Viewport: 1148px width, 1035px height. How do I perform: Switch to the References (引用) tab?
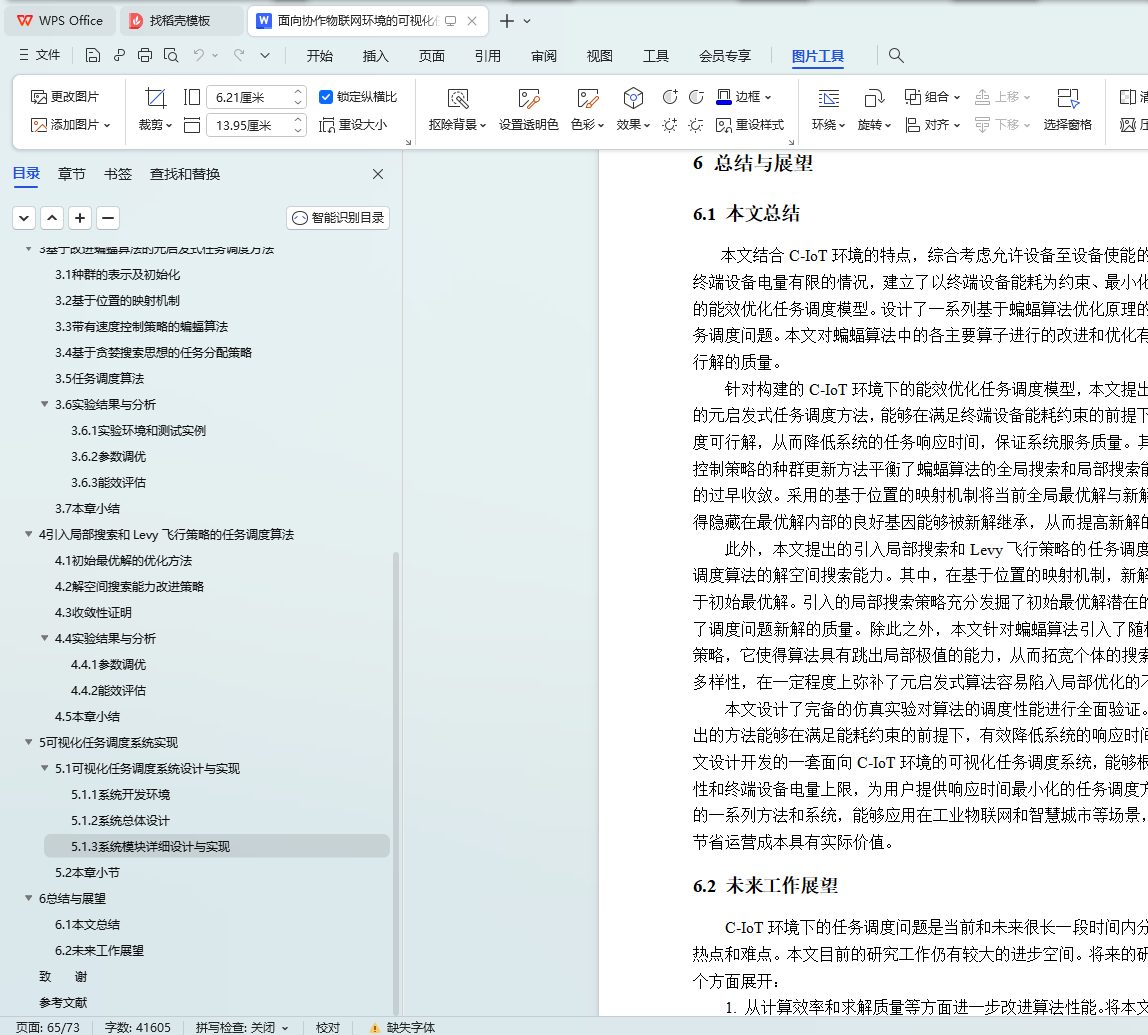click(x=488, y=56)
